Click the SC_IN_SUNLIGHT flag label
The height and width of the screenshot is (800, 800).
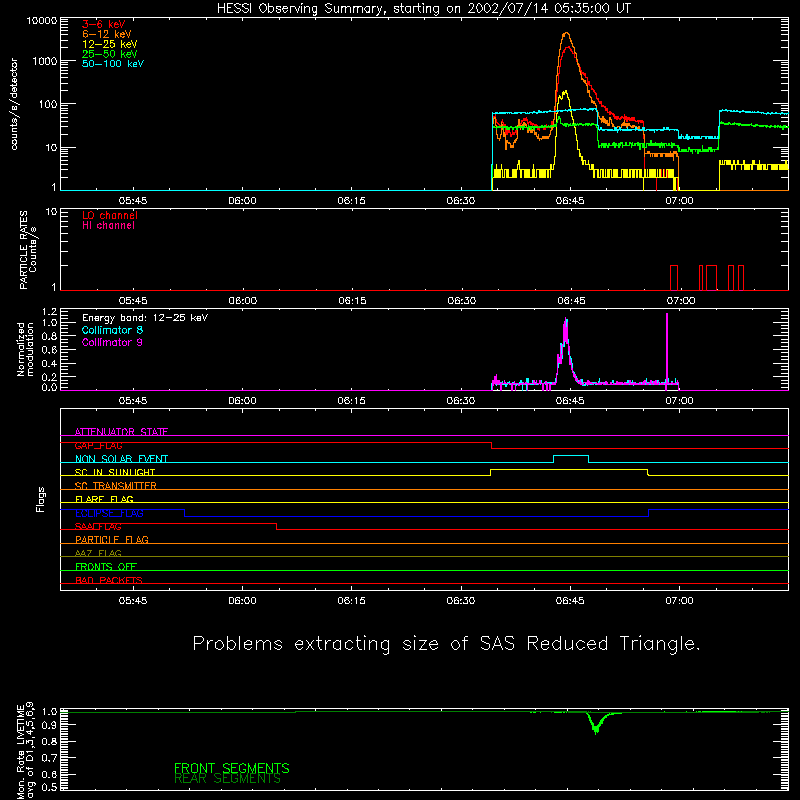[115, 472]
